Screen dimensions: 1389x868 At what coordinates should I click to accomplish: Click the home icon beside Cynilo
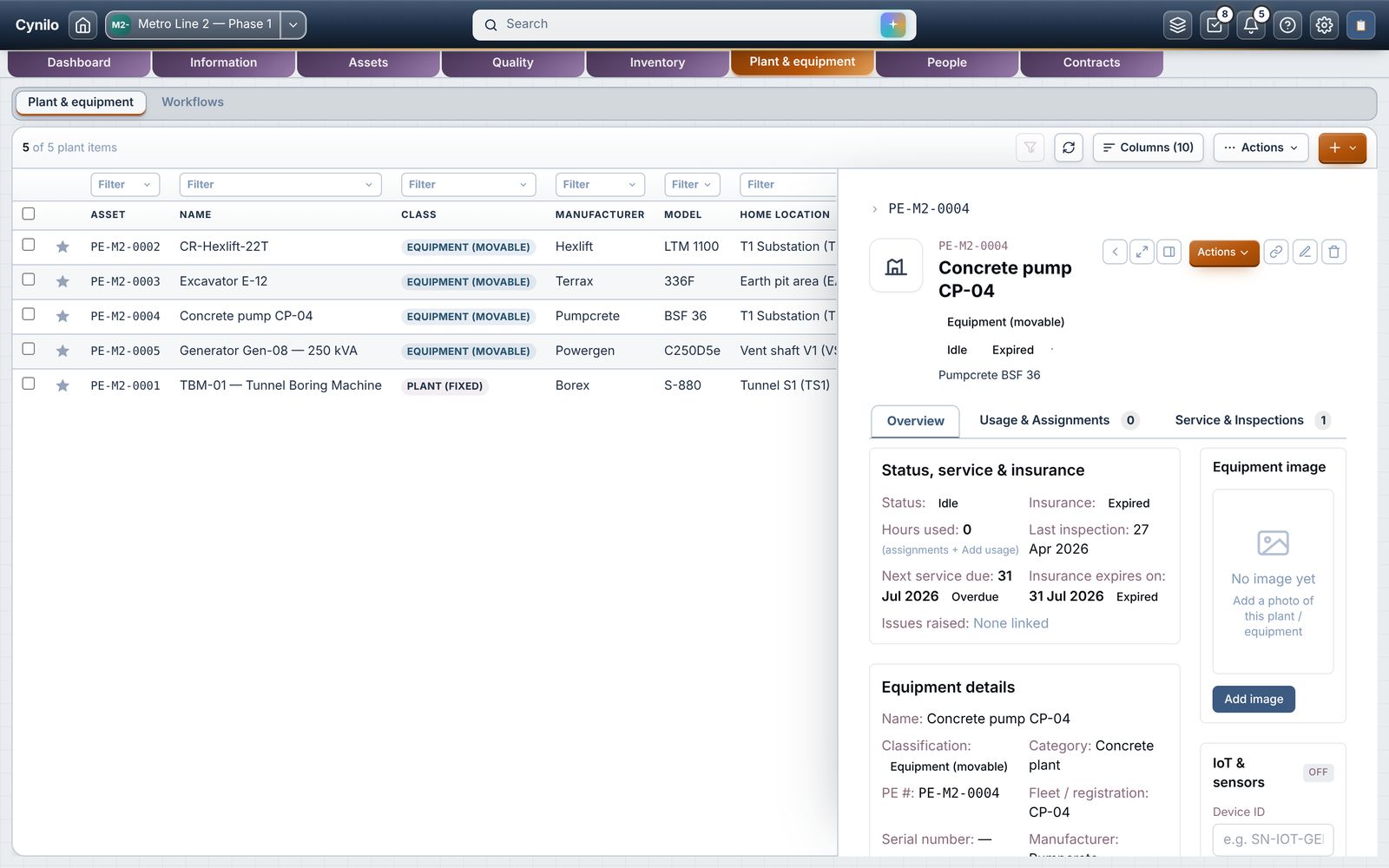tap(82, 25)
